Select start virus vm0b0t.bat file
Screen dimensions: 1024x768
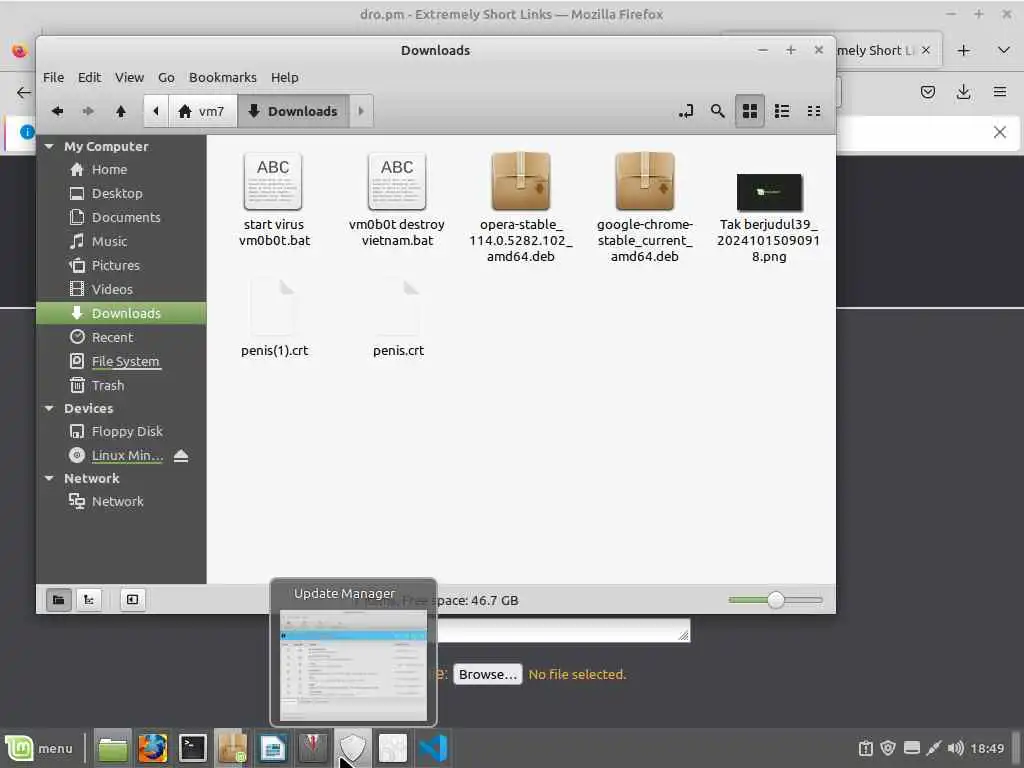[274, 199]
